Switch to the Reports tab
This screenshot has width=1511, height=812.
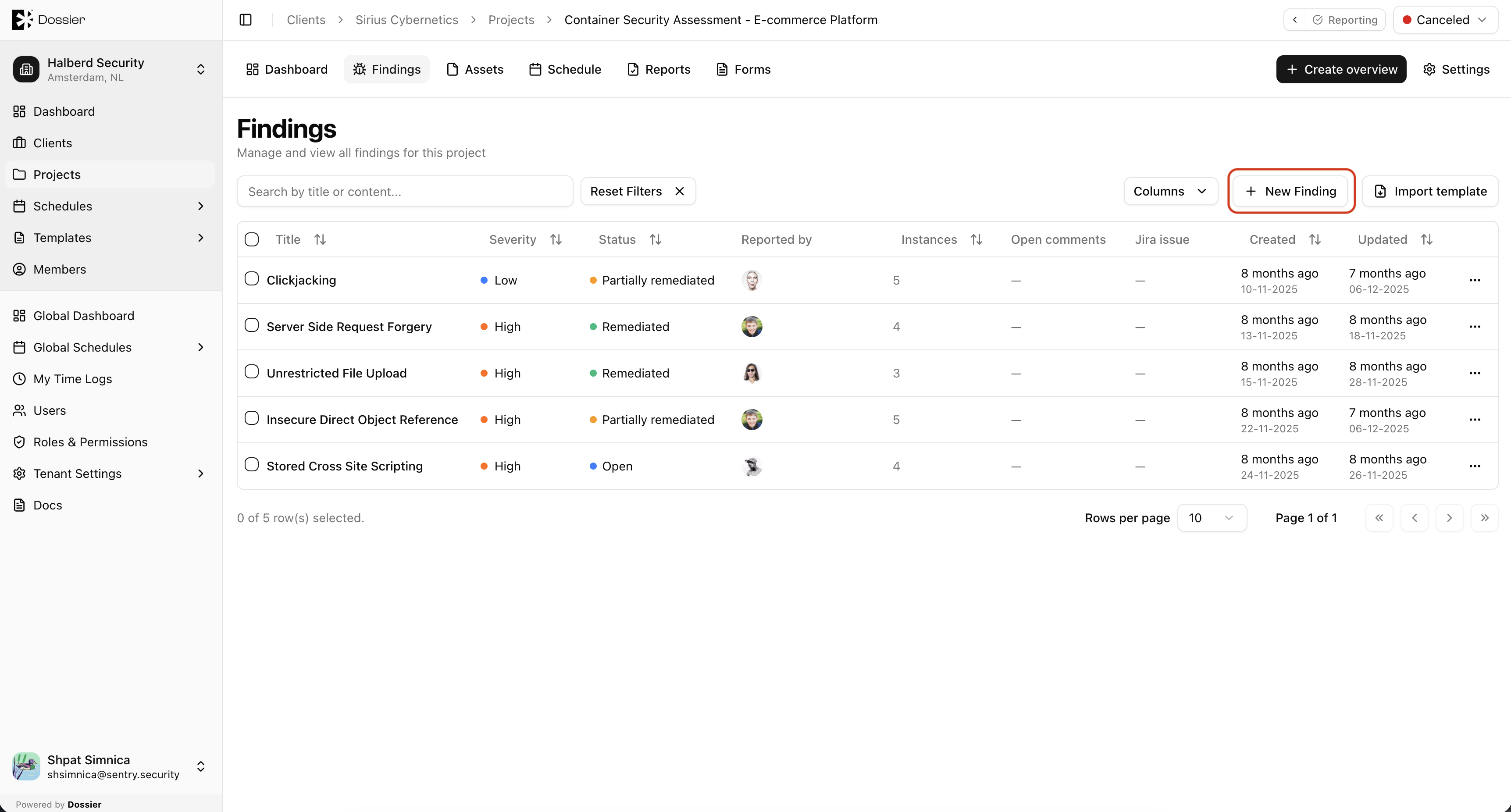tap(659, 69)
